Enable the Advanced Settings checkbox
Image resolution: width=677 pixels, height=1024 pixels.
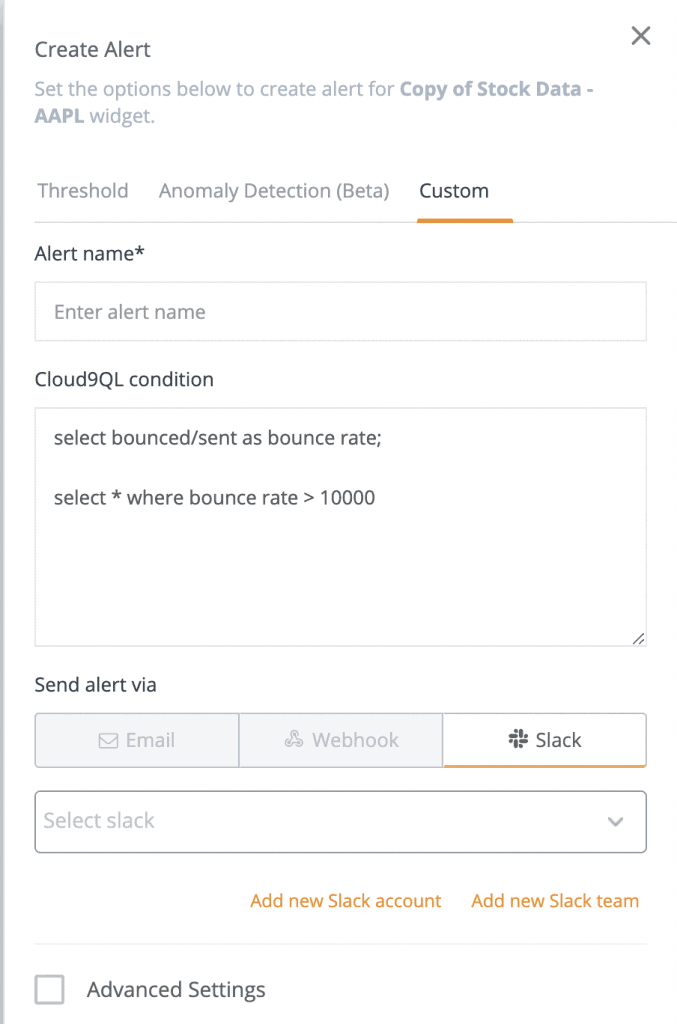[50, 989]
